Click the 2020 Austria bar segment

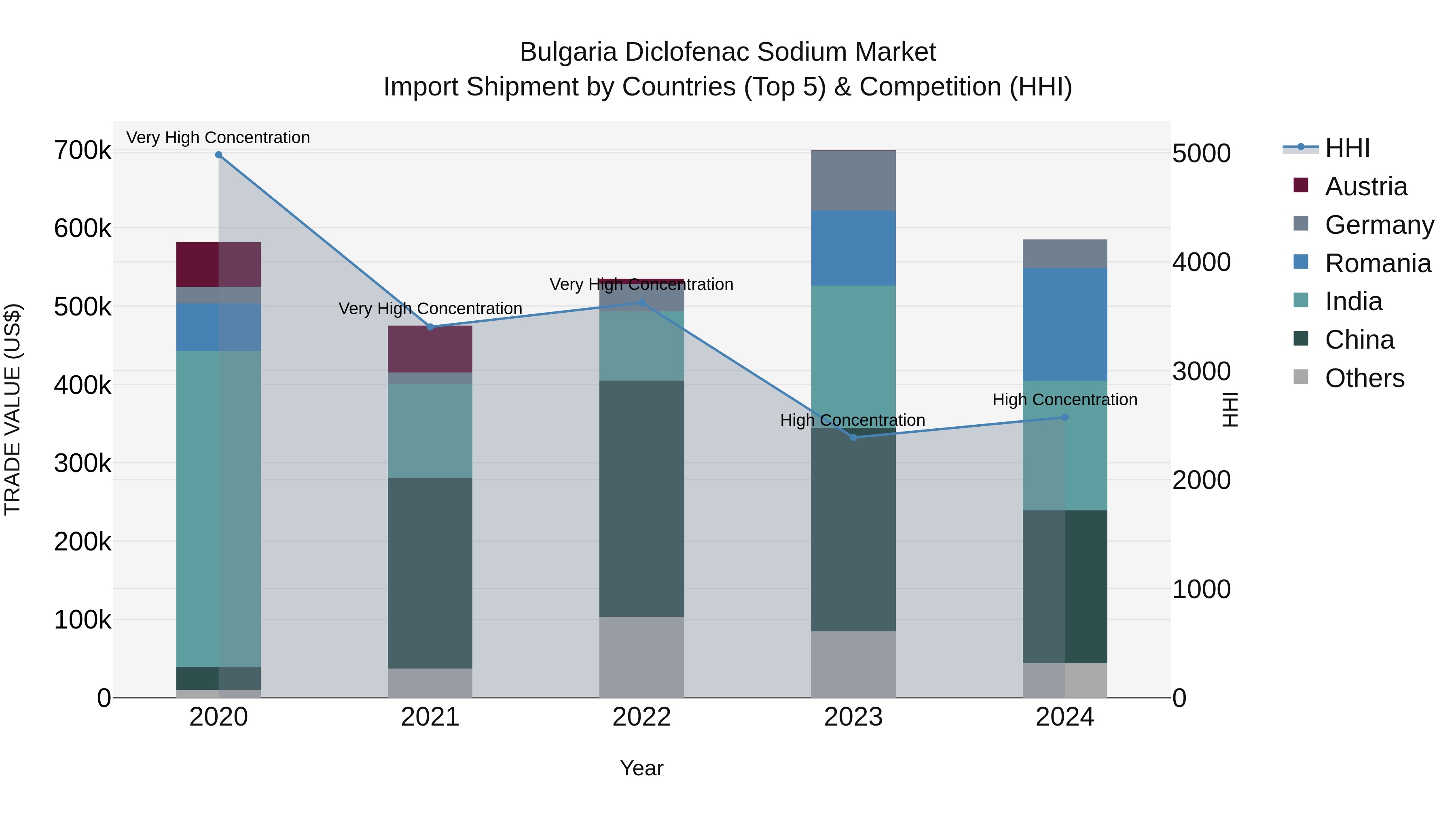point(219,265)
